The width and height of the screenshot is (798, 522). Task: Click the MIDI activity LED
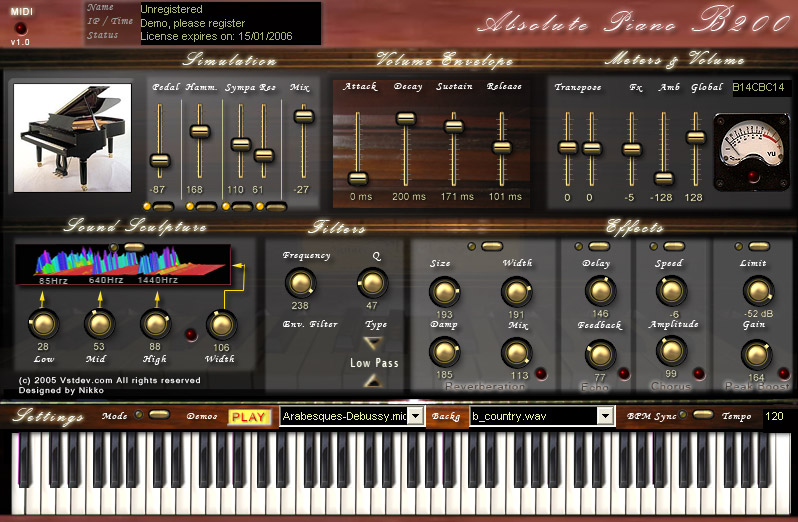click(x=20, y=28)
